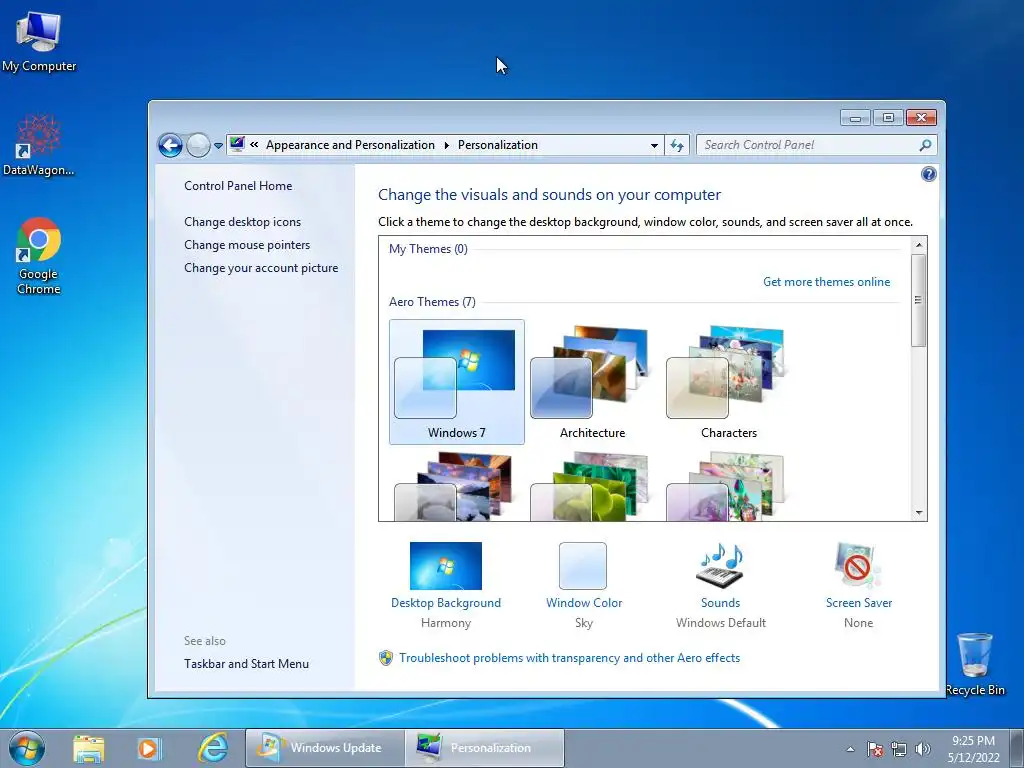Click the Screen Saver text link
This screenshot has width=1024, height=768.
point(859,603)
